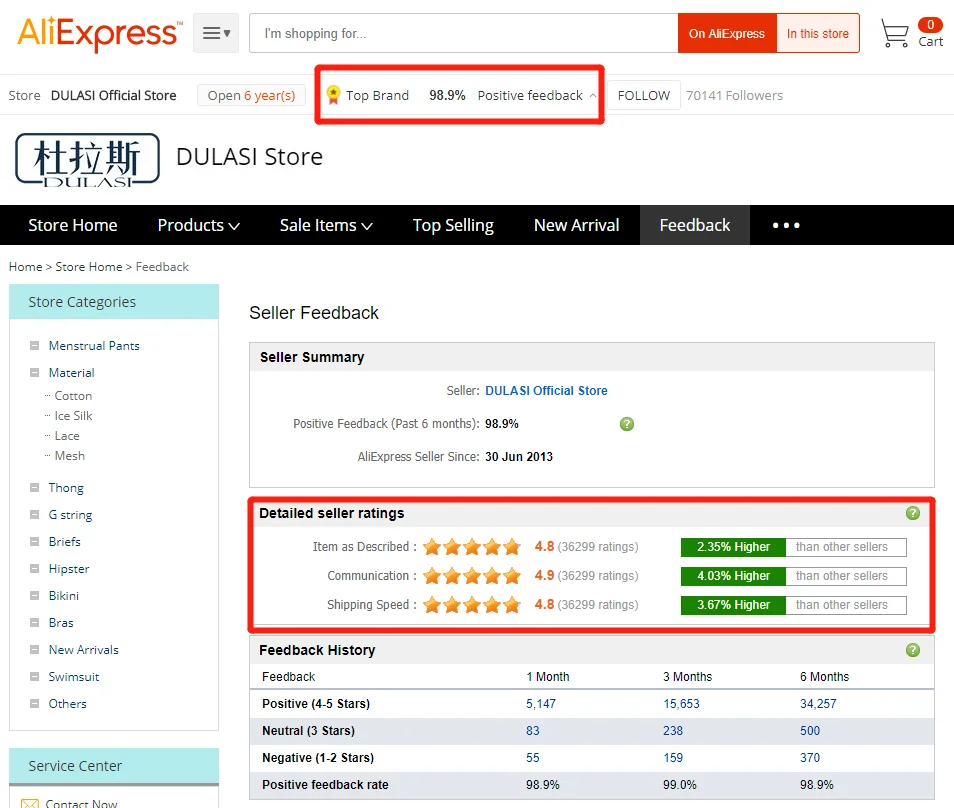Viewport: 954px width, 808px height.
Task: Click the DULASI store logo image
Action: point(88,159)
